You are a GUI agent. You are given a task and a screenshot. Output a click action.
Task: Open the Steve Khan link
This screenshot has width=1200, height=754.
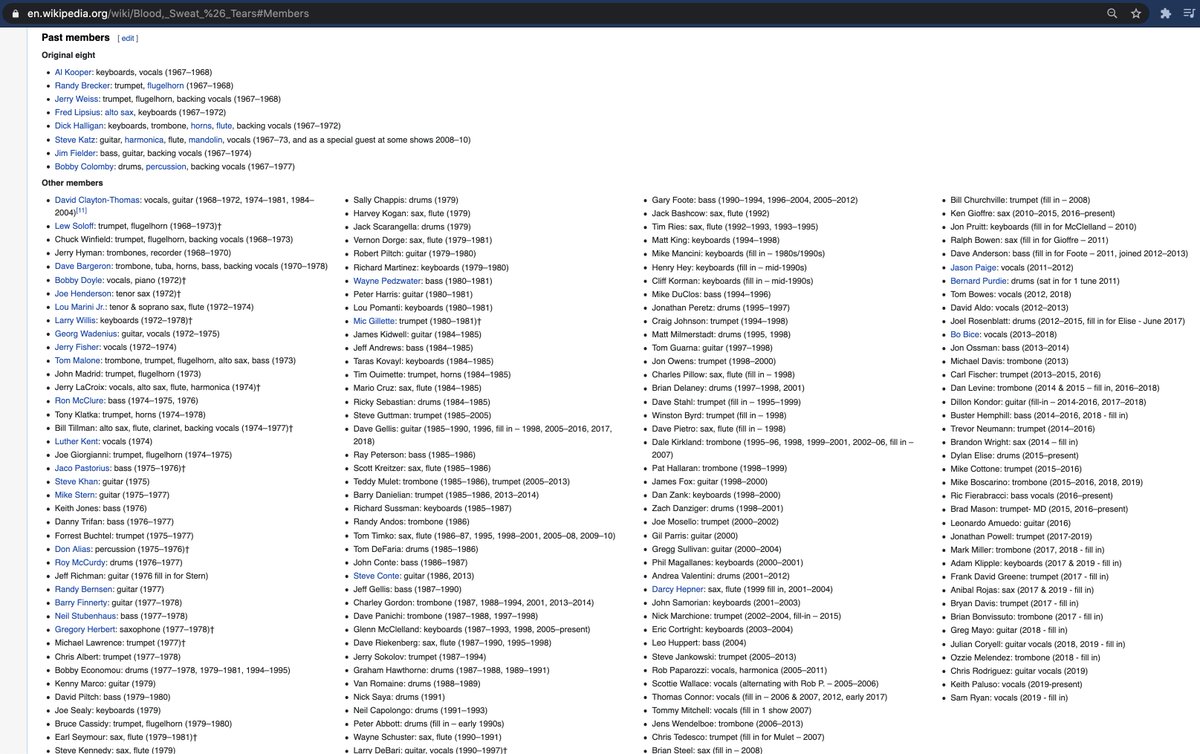pyautogui.click(x=77, y=481)
